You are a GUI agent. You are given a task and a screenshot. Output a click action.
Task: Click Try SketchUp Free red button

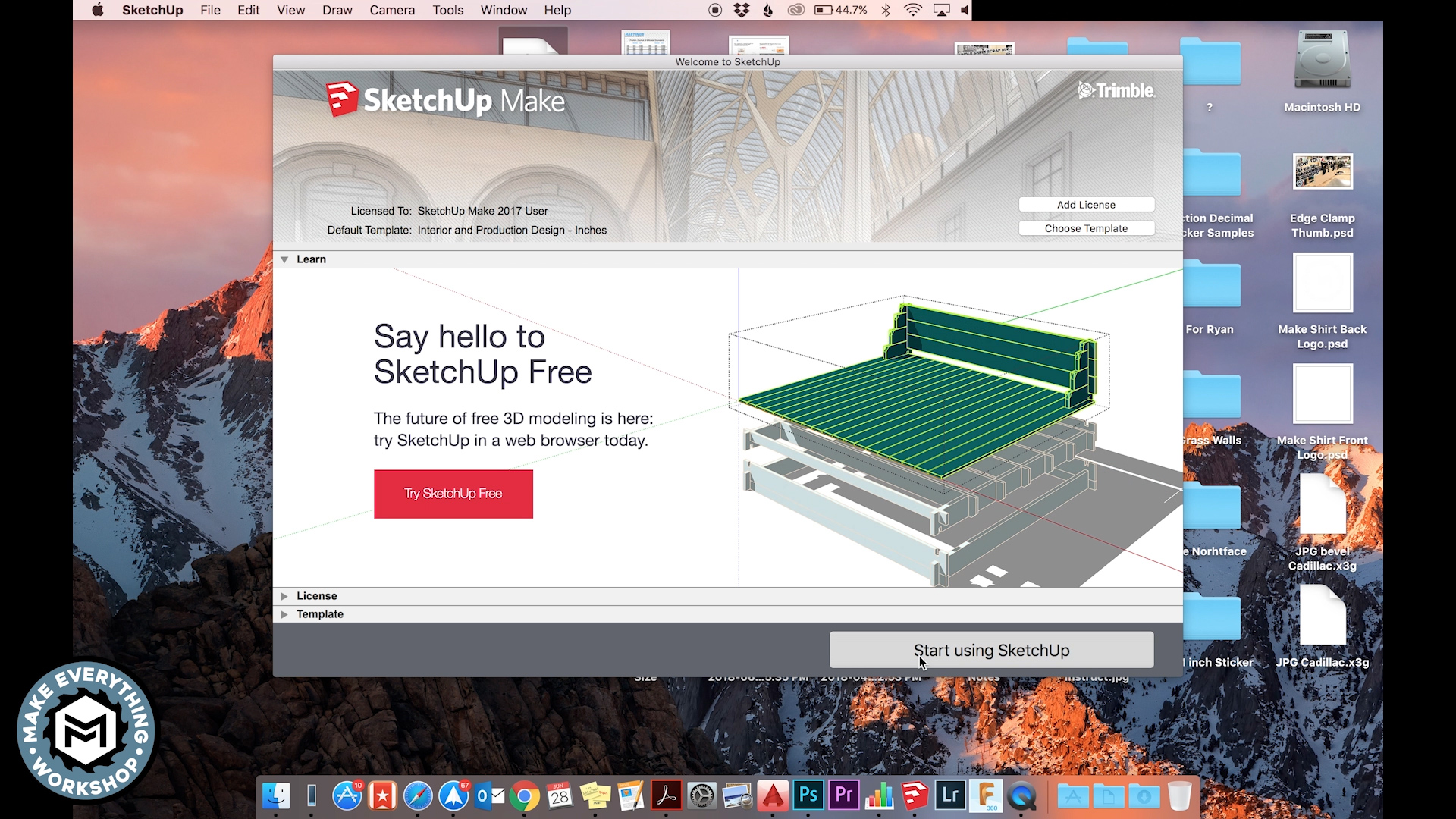click(453, 493)
